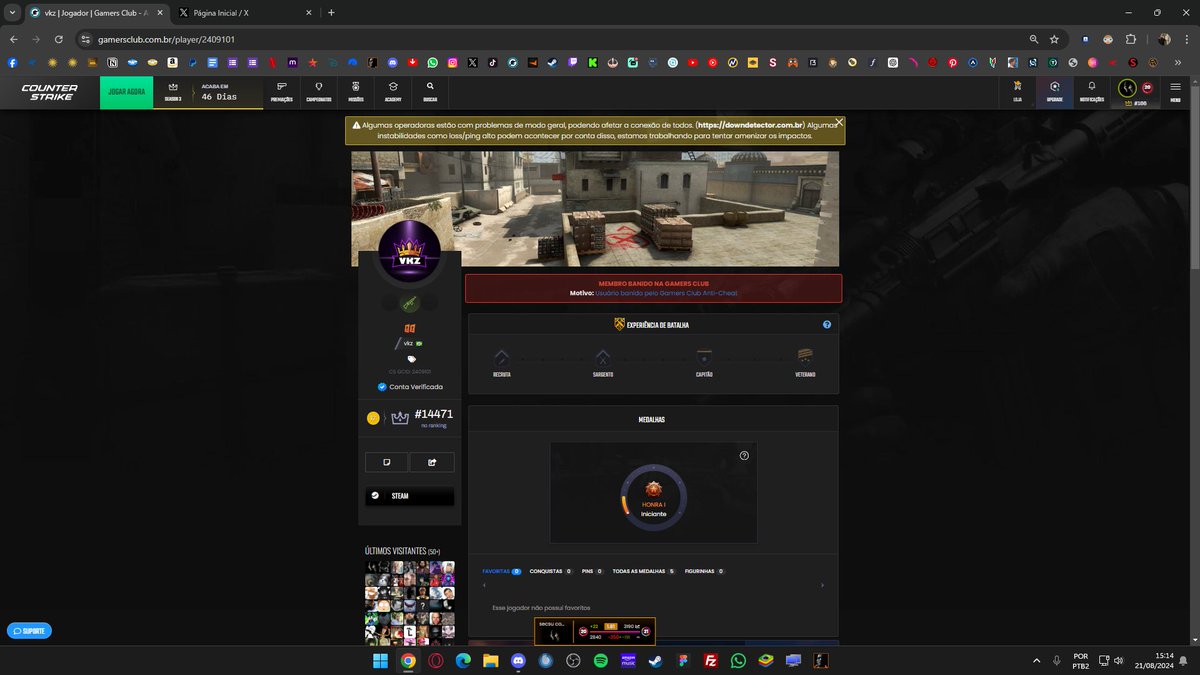Open the YouTube bookmark
Viewport: 1200px width, 675px height.
click(x=692, y=62)
